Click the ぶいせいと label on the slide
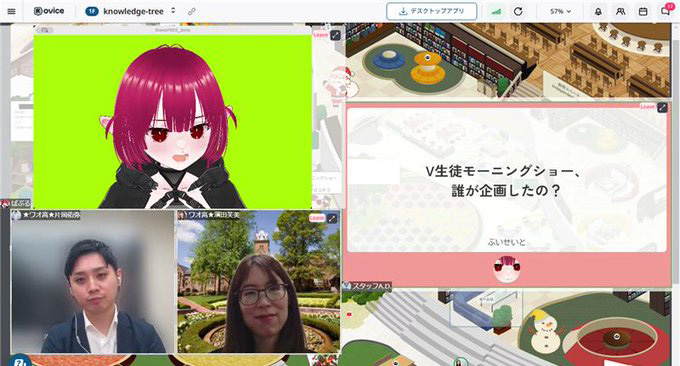 tap(507, 242)
